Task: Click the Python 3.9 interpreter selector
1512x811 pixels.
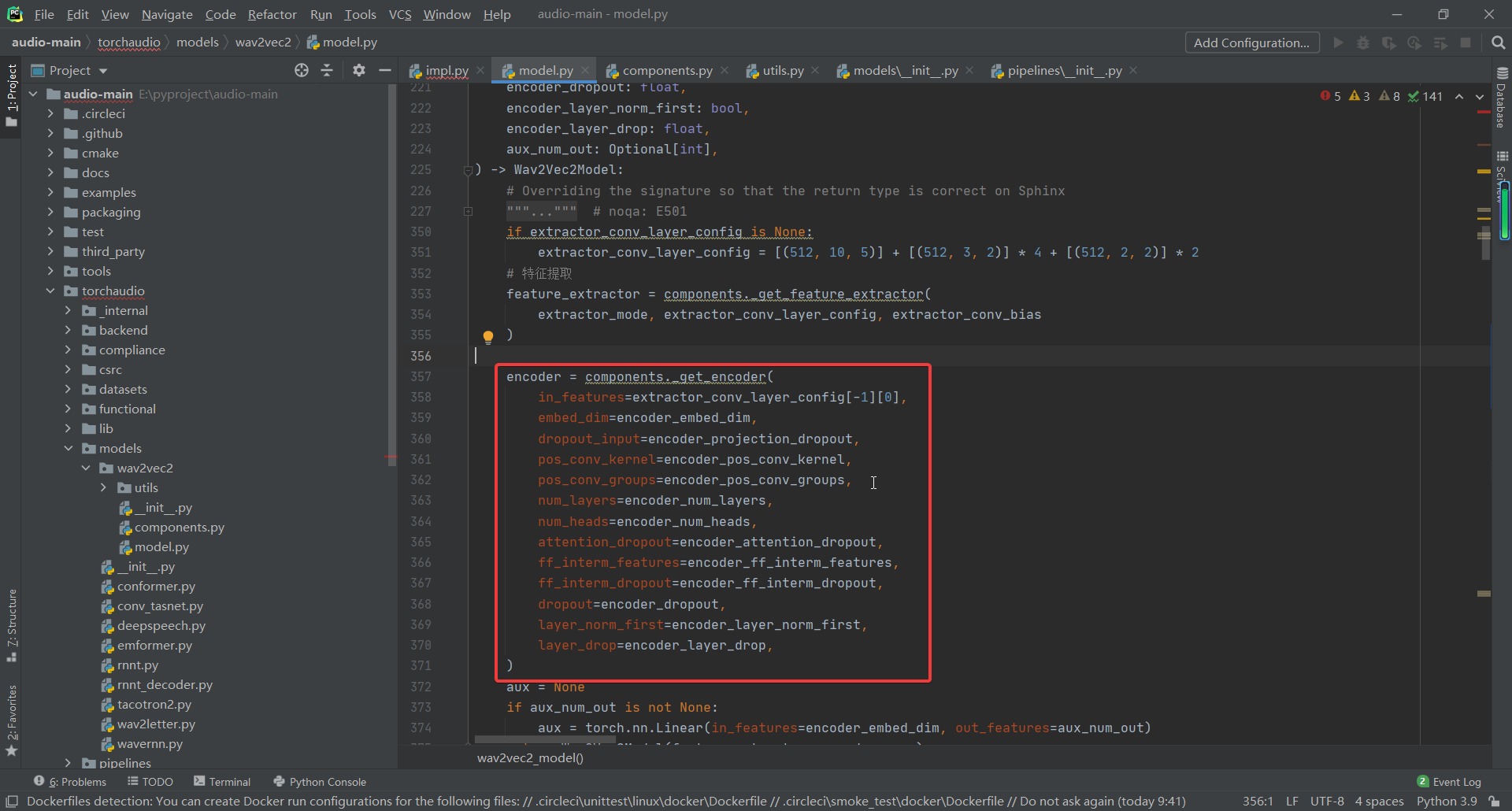Action: point(1447,802)
